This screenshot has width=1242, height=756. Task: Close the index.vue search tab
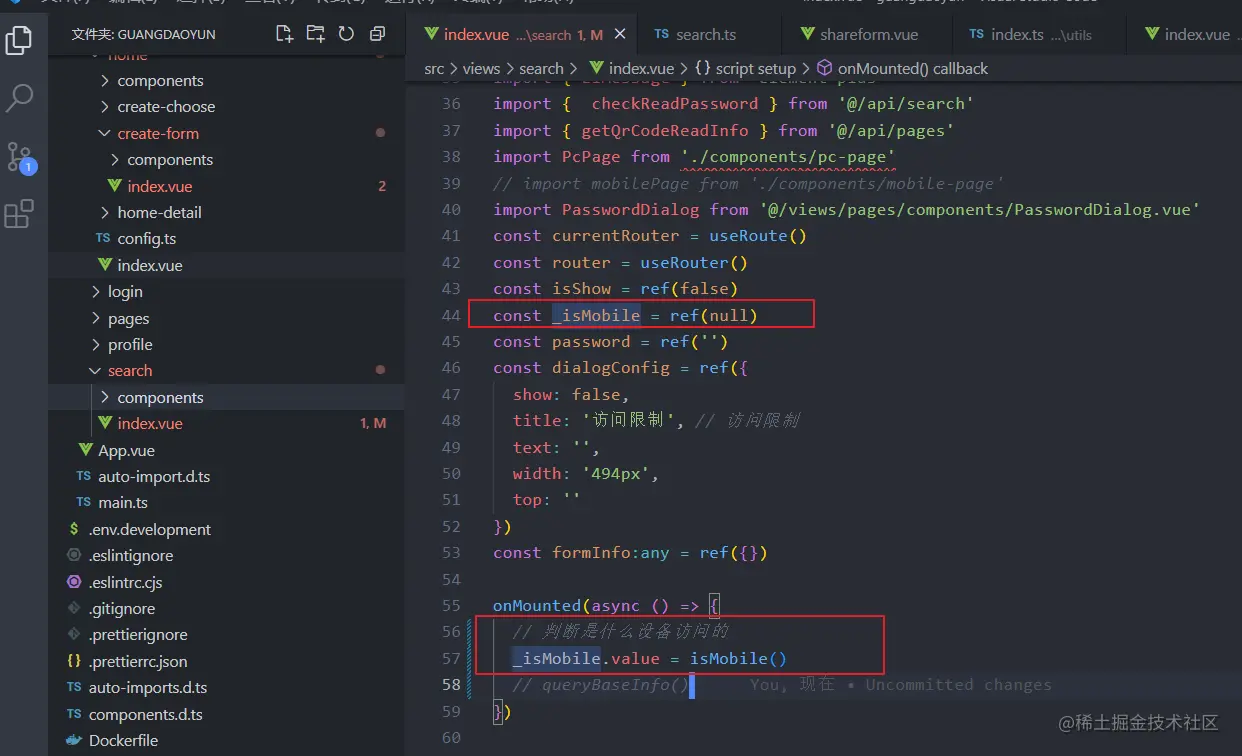[x=621, y=34]
